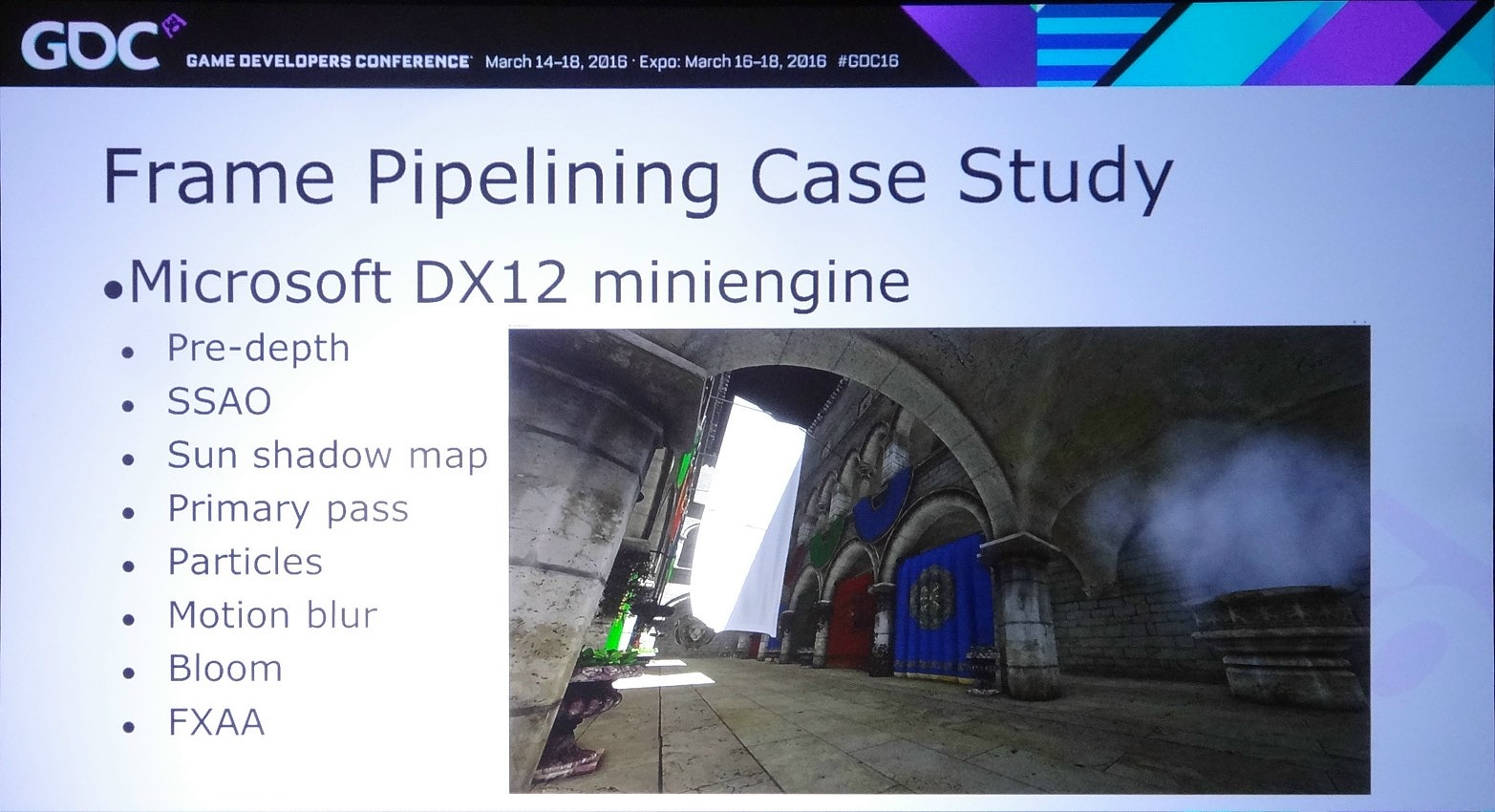Click the GDC logo in the header
This screenshot has height=812, width=1495.
tap(89, 46)
